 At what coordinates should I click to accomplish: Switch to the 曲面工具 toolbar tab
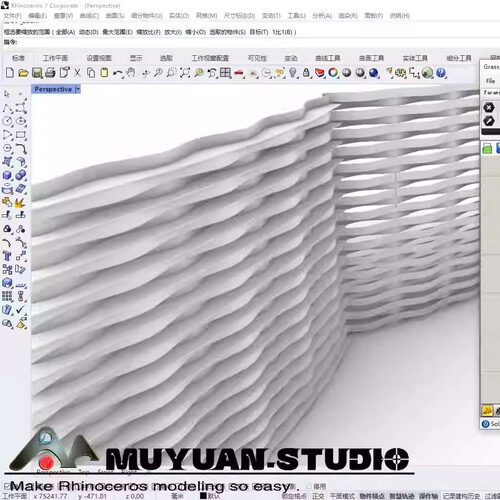point(371,58)
